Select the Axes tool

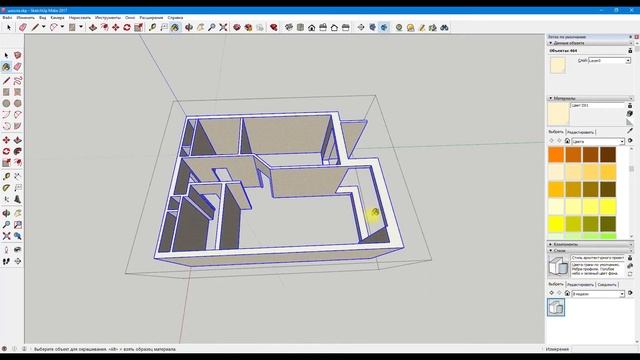tap(6, 199)
